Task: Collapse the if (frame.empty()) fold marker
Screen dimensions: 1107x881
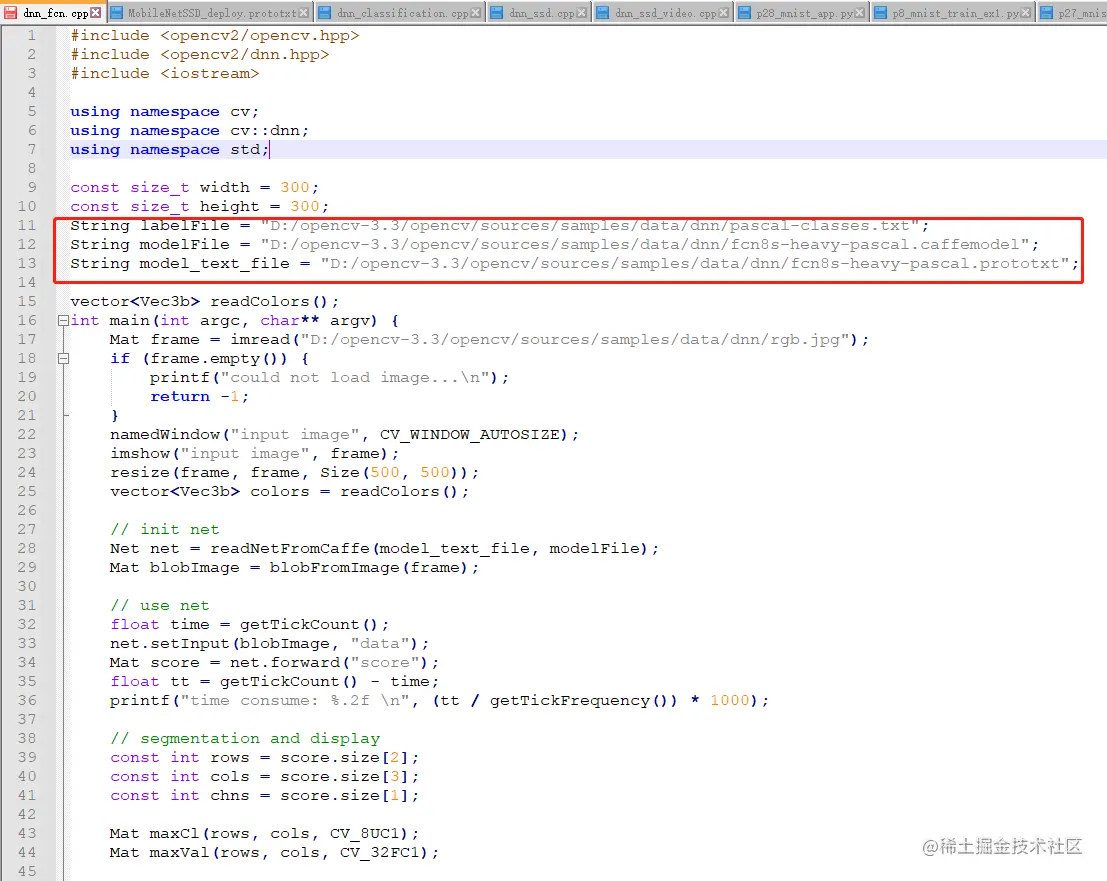Action: point(63,359)
